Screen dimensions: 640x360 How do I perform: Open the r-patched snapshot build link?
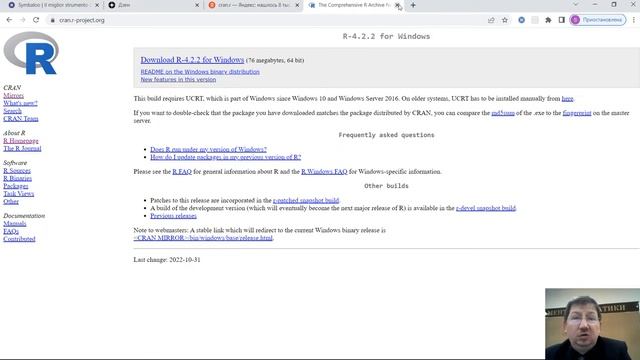click(306, 200)
